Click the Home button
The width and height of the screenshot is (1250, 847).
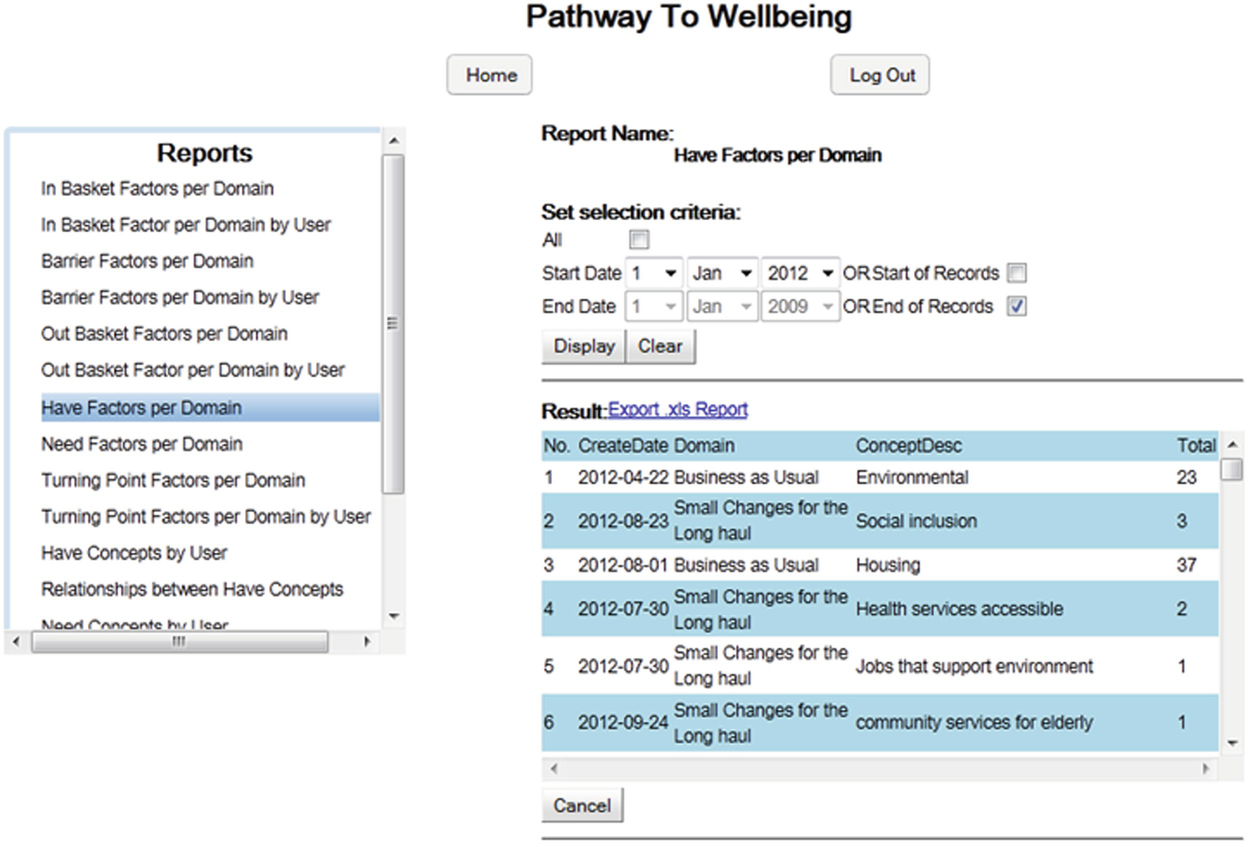[x=488, y=74]
